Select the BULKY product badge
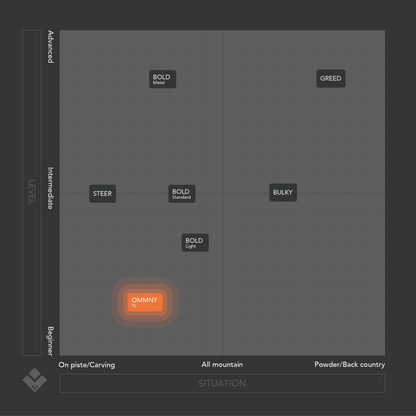 click(x=283, y=192)
